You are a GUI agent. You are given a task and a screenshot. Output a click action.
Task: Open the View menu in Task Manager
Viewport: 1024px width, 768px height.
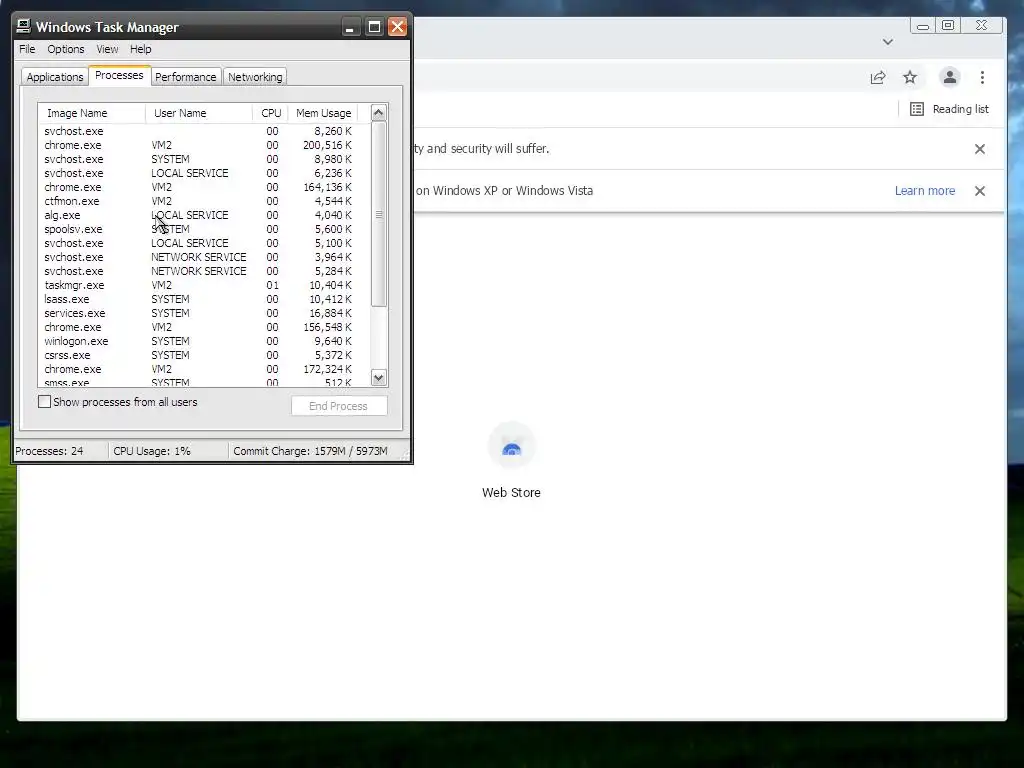tap(107, 49)
